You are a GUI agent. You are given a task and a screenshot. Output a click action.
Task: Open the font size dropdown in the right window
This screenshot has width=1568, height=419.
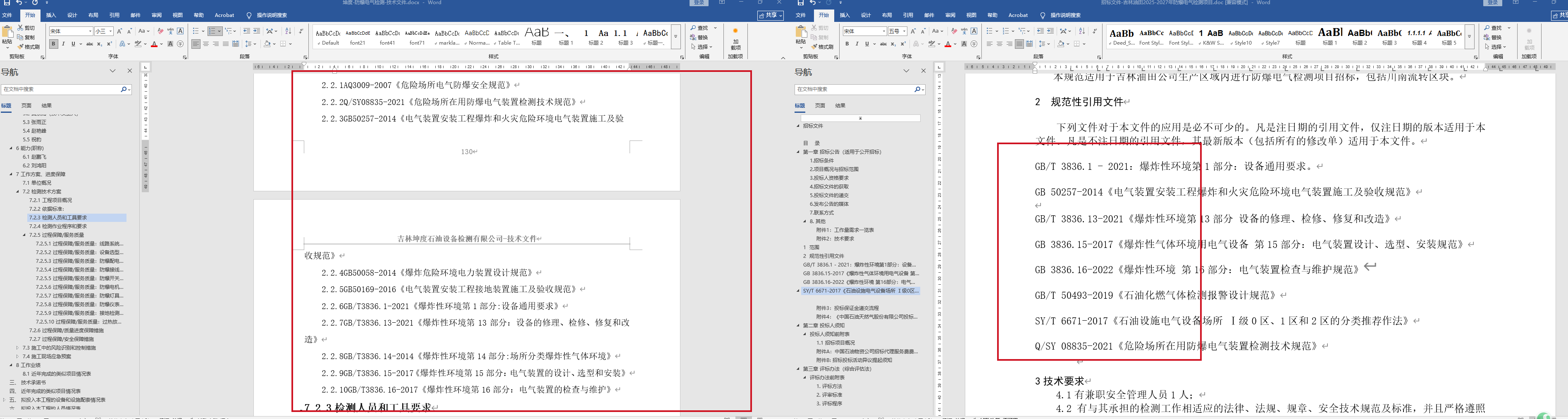[905, 31]
